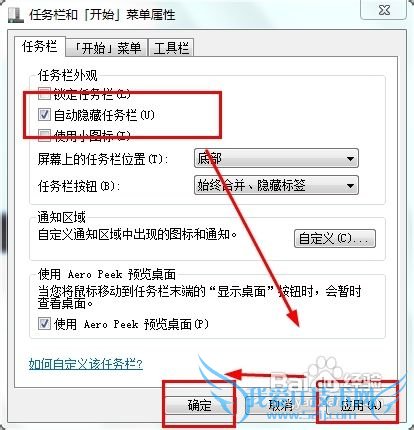Toggle 使用 Aero Peek 预览桌面 checkbox

click(x=44, y=323)
